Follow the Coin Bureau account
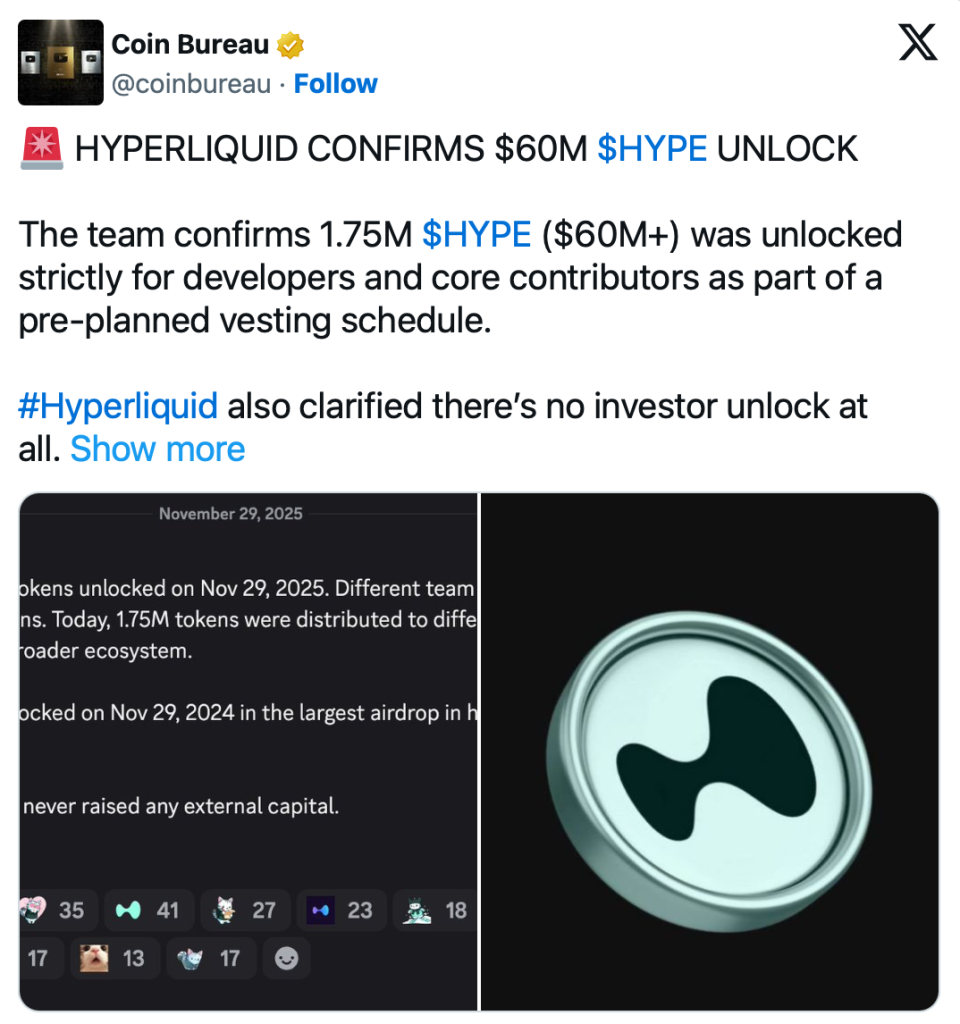 pyautogui.click(x=335, y=84)
